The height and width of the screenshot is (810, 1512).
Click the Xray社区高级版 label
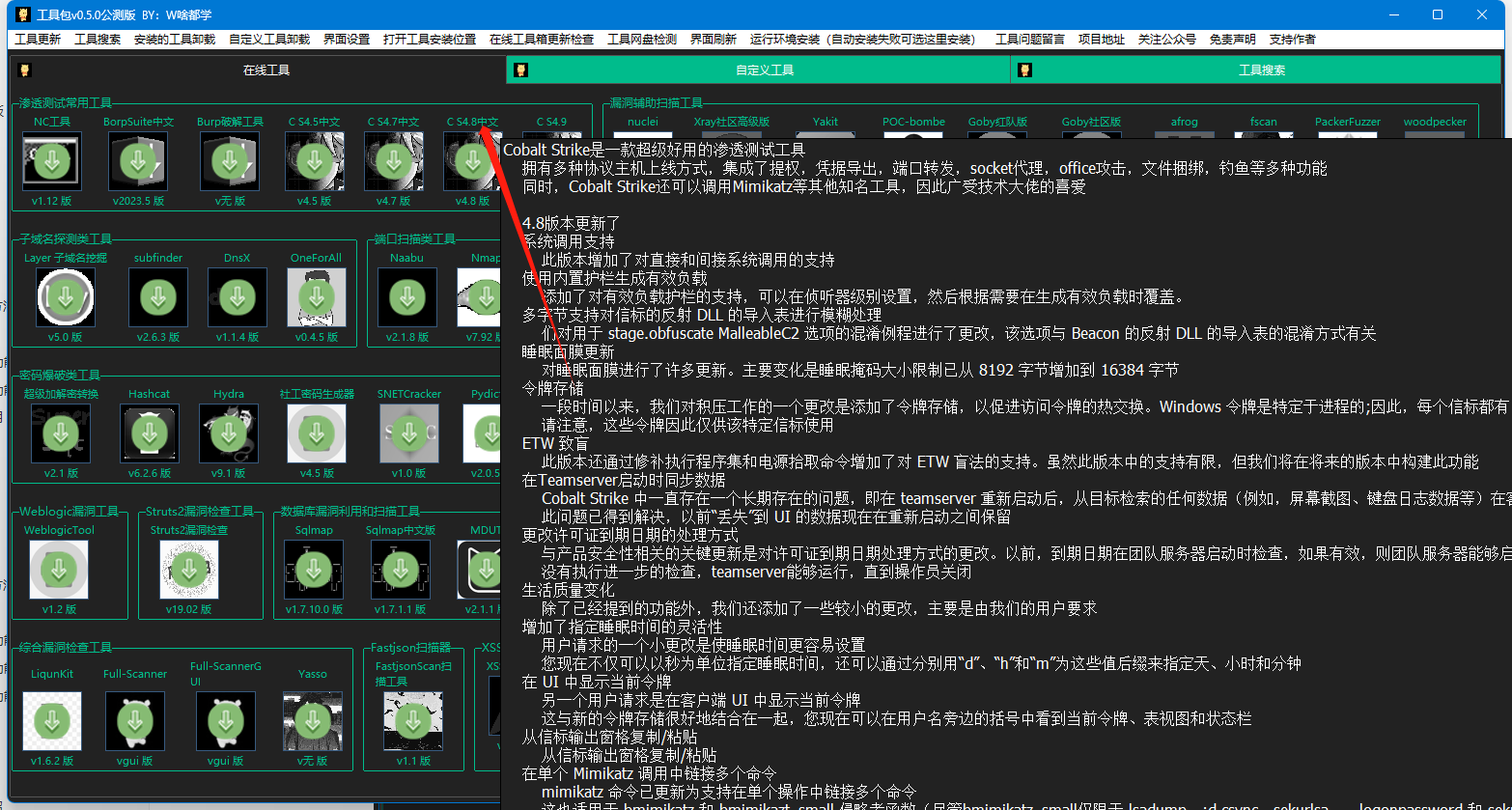(732, 122)
